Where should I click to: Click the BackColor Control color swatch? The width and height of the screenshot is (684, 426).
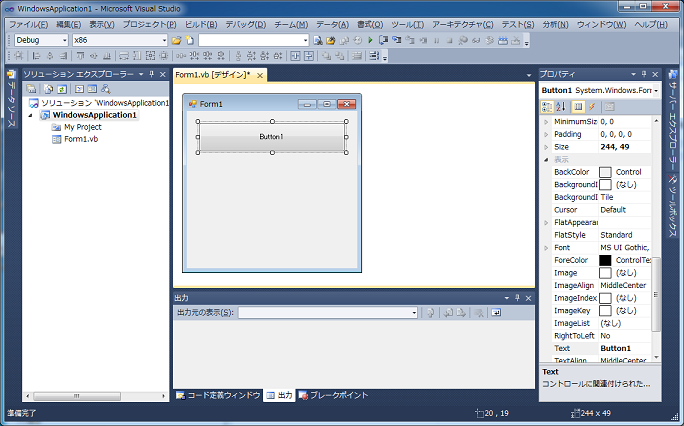(x=605, y=172)
